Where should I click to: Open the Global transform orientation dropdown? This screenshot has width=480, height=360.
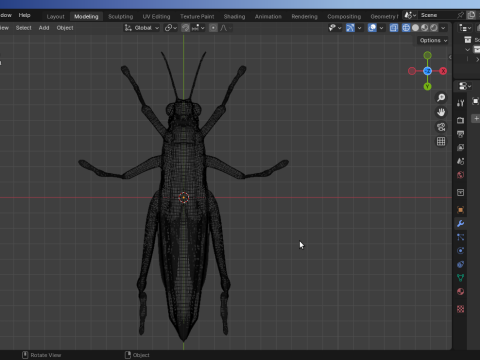tap(142, 28)
